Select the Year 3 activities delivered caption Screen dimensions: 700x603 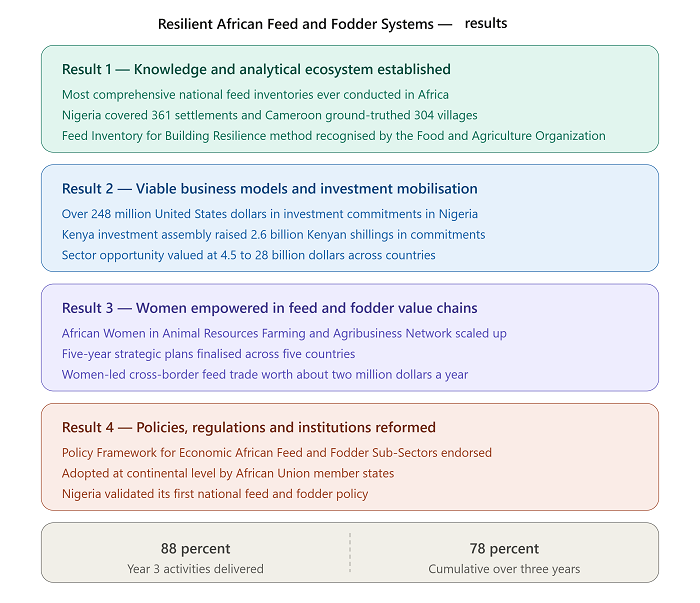pyautogui.click(x=196, y=569)
